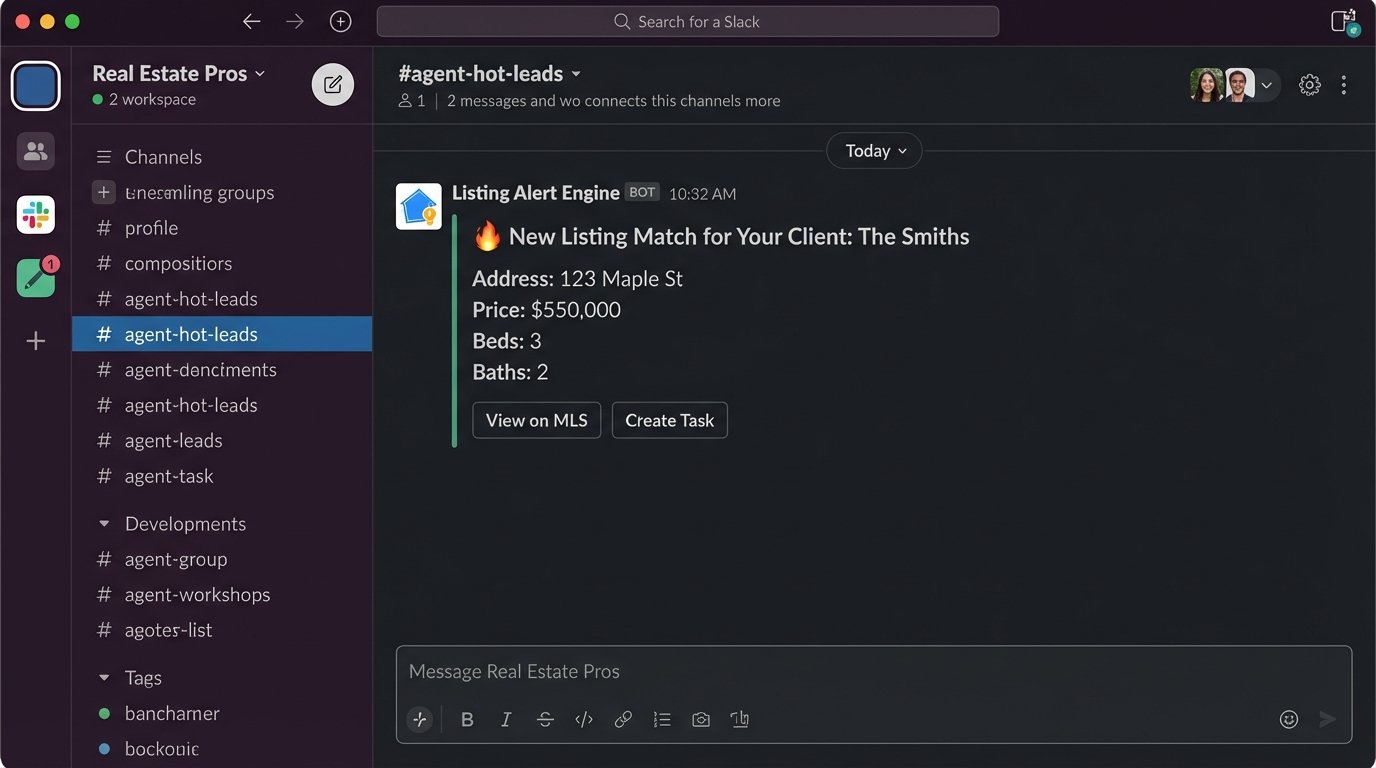The width and height of the screenshot is (1376, 768).
Task: Click the compose new message icon
Action: 333,85
